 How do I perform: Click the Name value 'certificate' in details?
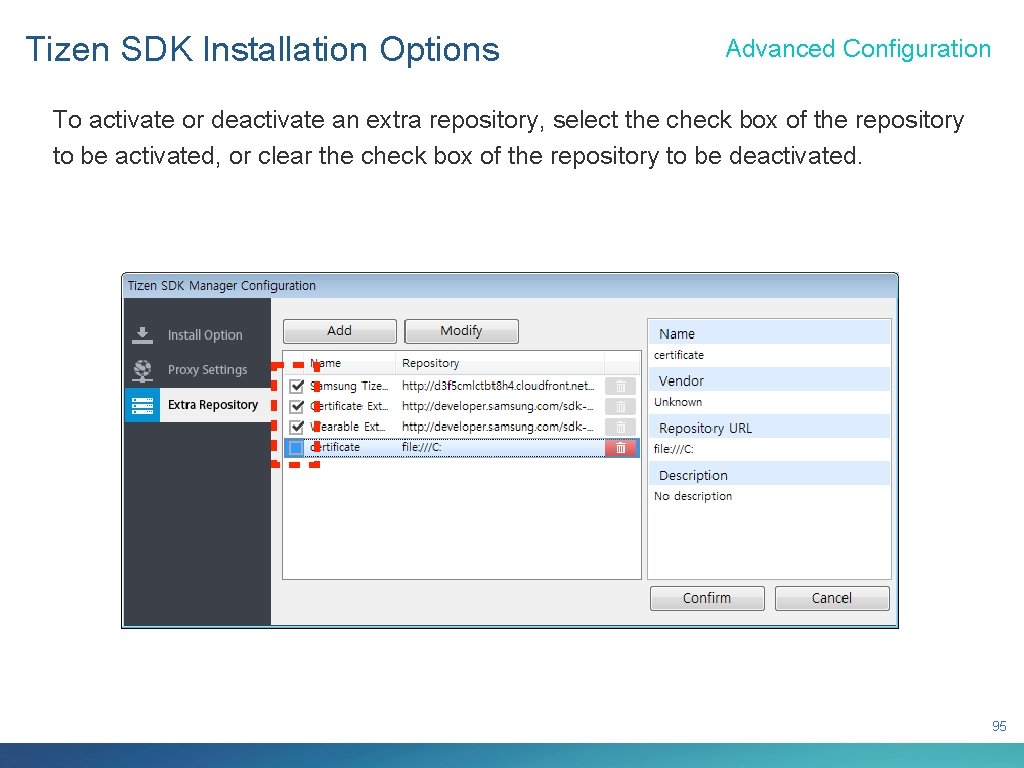pos(679,355)
